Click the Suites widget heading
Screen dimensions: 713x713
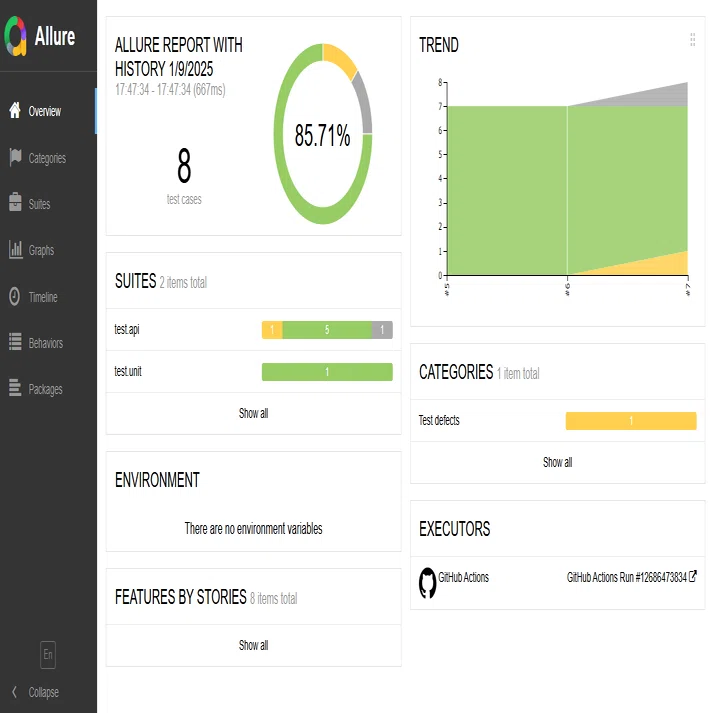(x=135, y=281)
